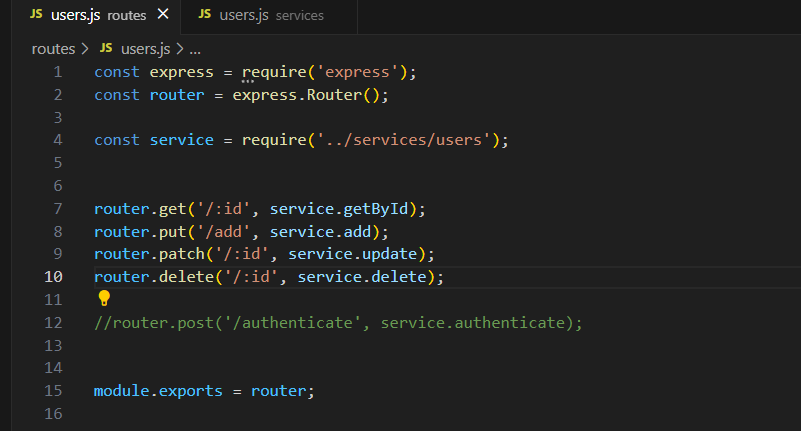Click the router variable declaration on line 2

click(x=177, y=95)
